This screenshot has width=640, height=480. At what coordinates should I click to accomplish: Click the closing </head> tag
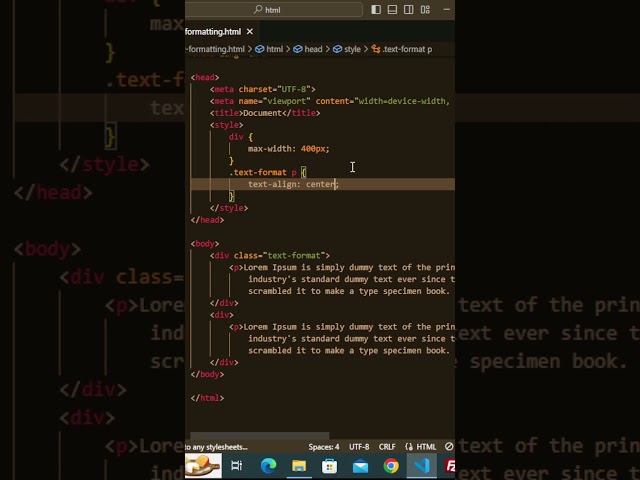click(x=207, y=220)
